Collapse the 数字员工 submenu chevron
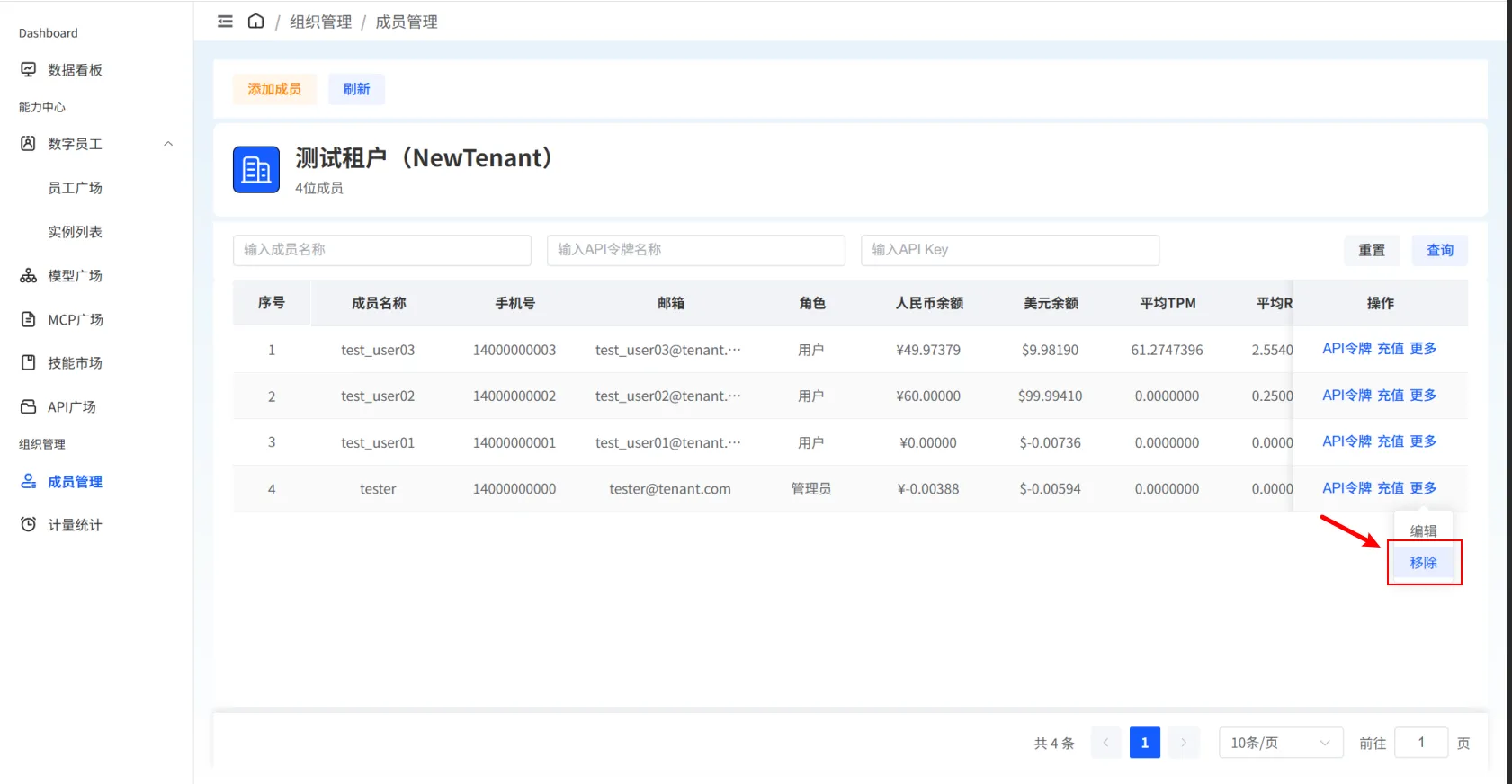 168,144
